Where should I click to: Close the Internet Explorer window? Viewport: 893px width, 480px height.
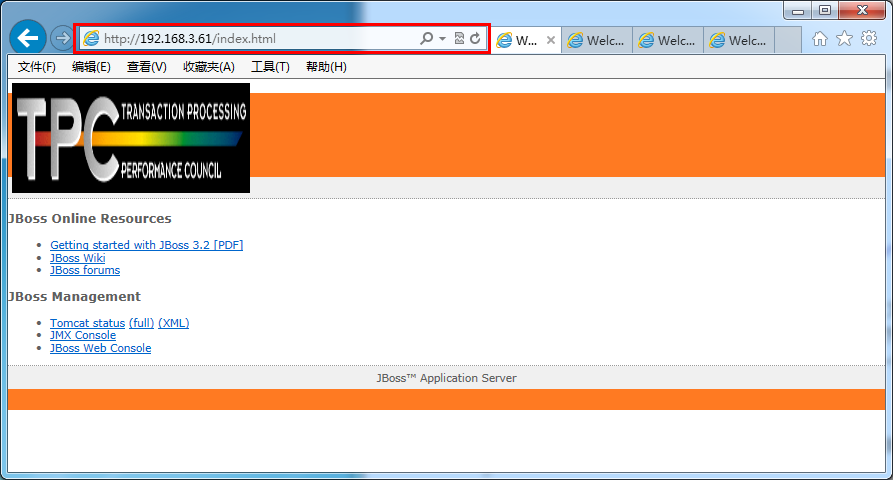[x=862, y=10]
